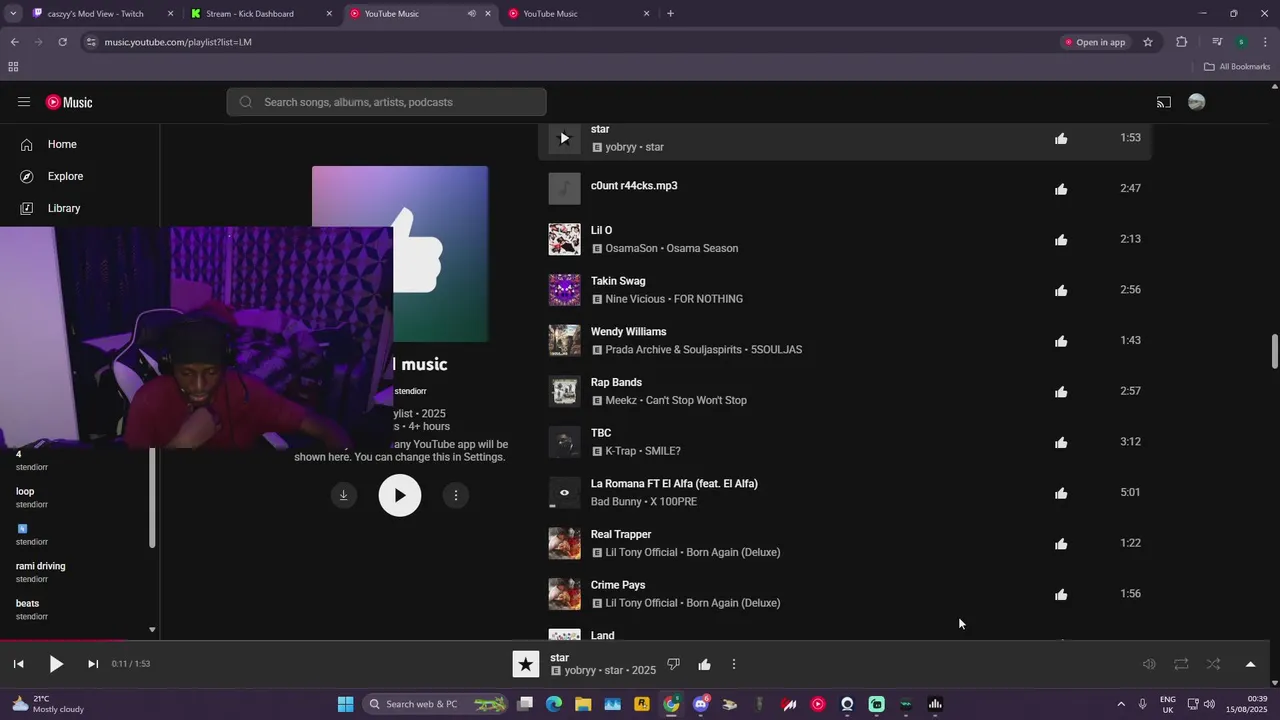Open the YouTube Music hamburger menu
The image size is (1280, 720).
click(x=24, y=102)
